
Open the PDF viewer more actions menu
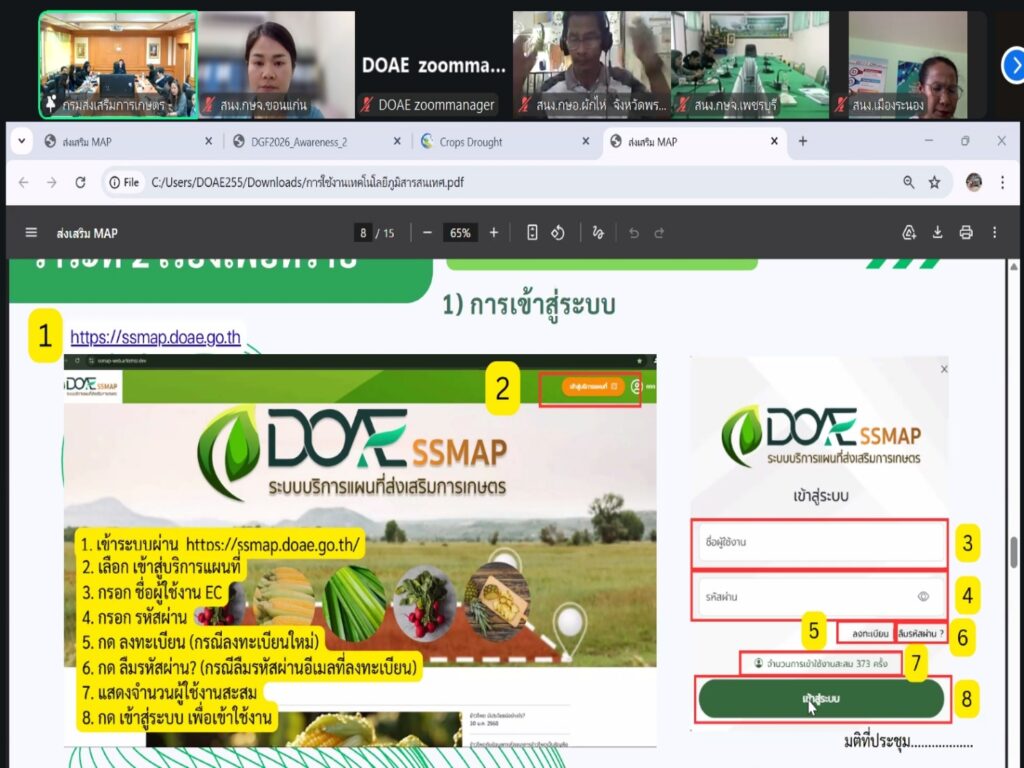coord(995,233)
